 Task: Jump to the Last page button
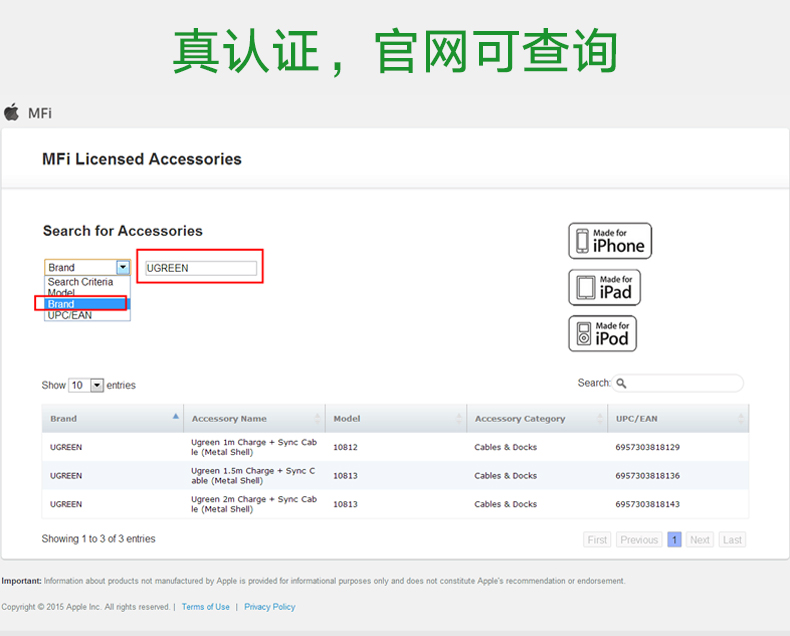(733, 540)
